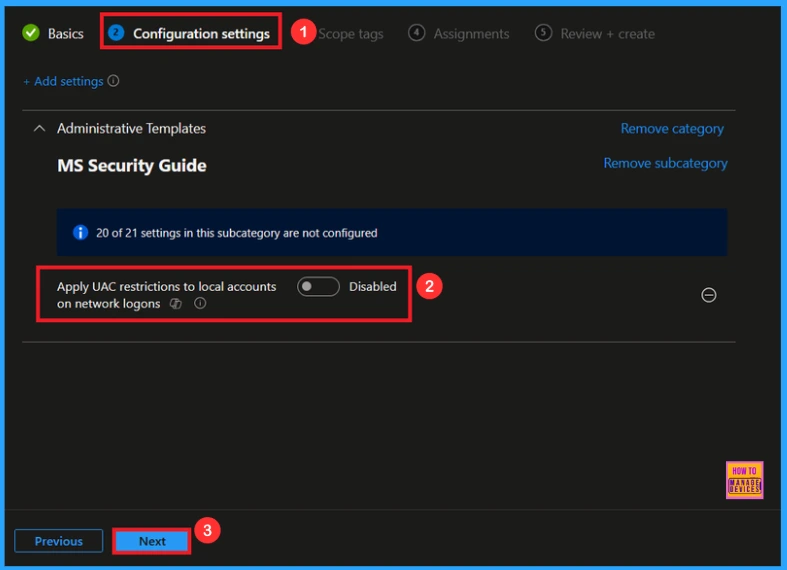Click Remove category link

point(672,129)
